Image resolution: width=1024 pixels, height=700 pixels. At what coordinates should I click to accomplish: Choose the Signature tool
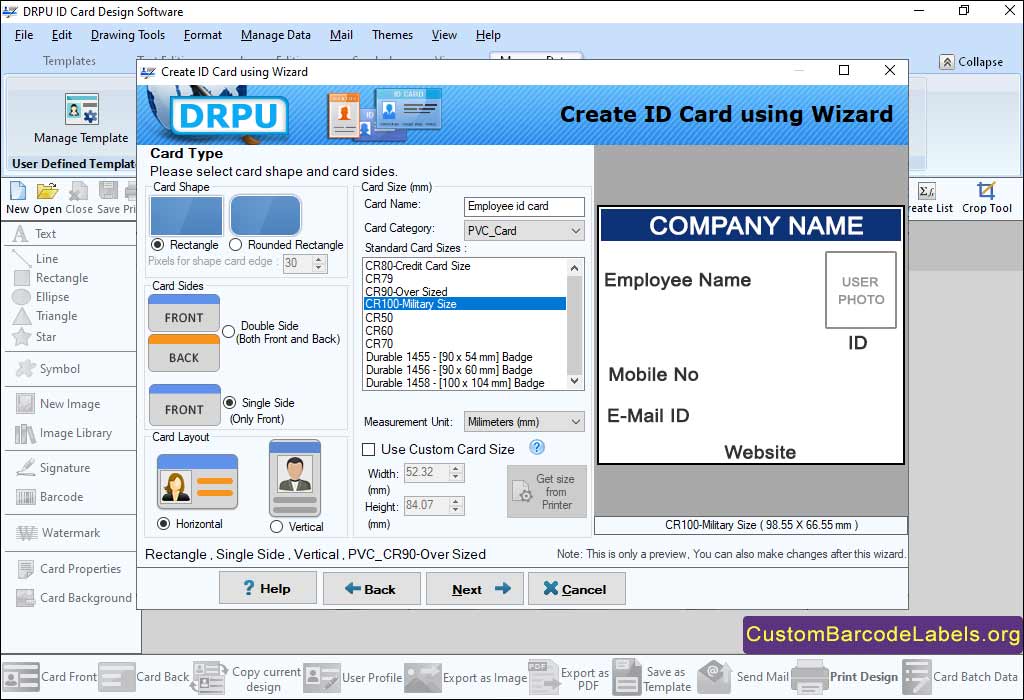(x=53, y=468)
